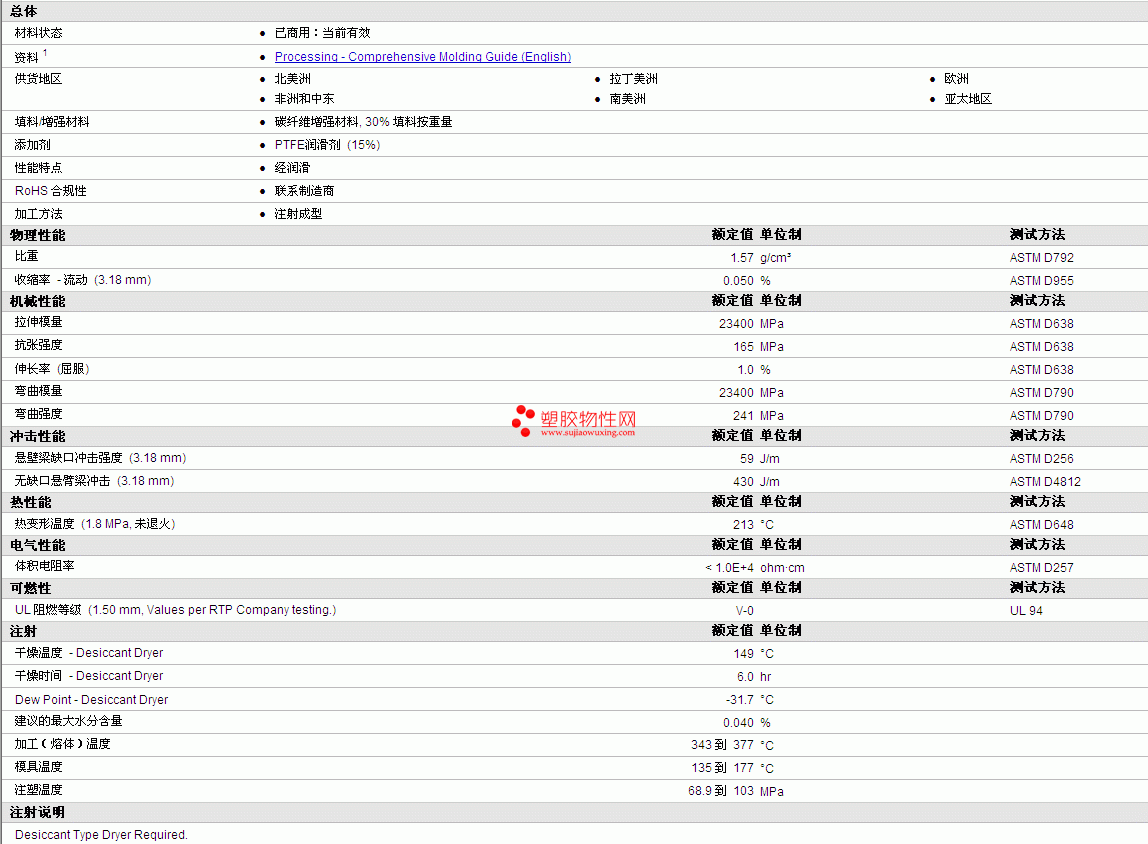Click the ASTM D792 test method

point(1041,258)
